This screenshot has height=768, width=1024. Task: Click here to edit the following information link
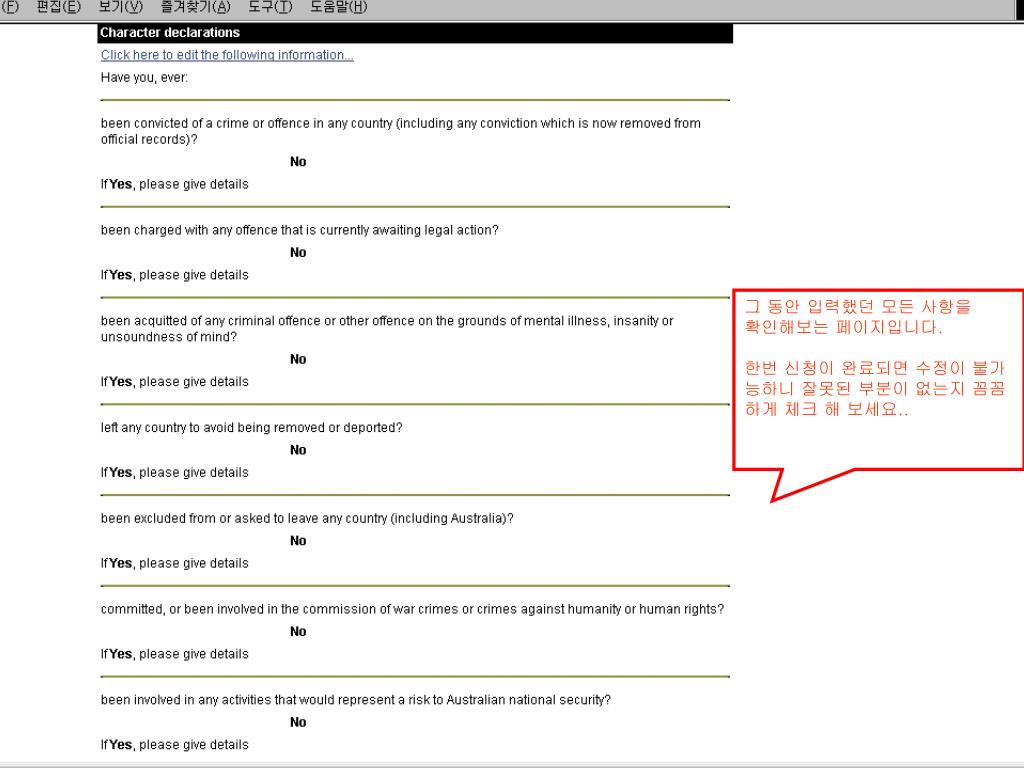tap(227, 55)
